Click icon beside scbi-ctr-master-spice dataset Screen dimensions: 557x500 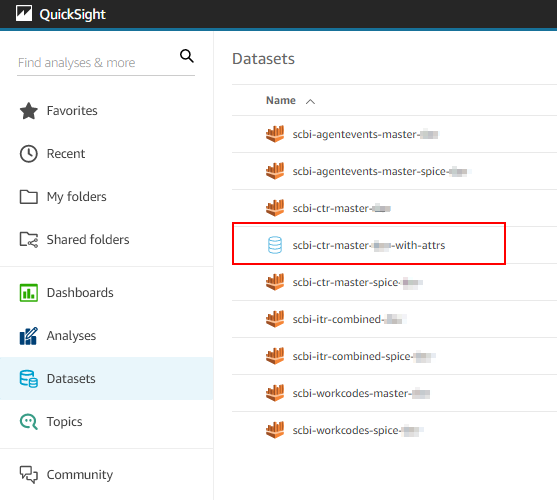[275, 282]
